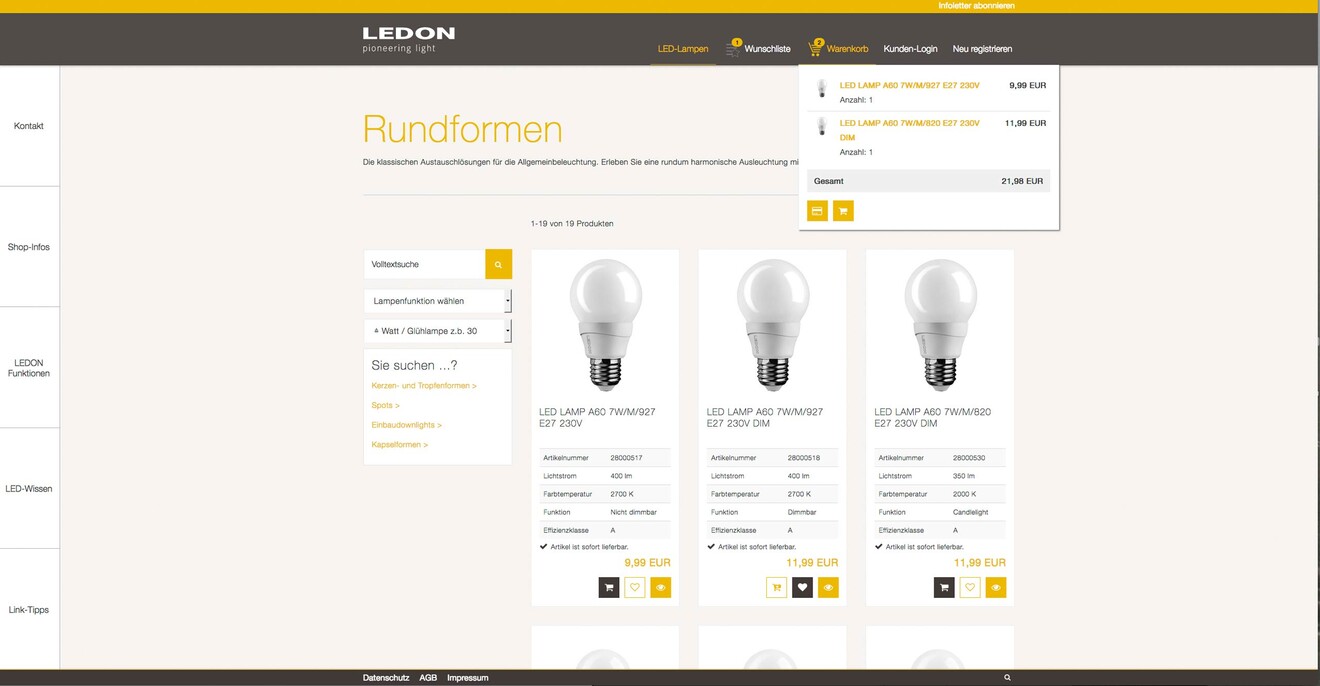Open cart via yellow cart icon in popup

843,211
